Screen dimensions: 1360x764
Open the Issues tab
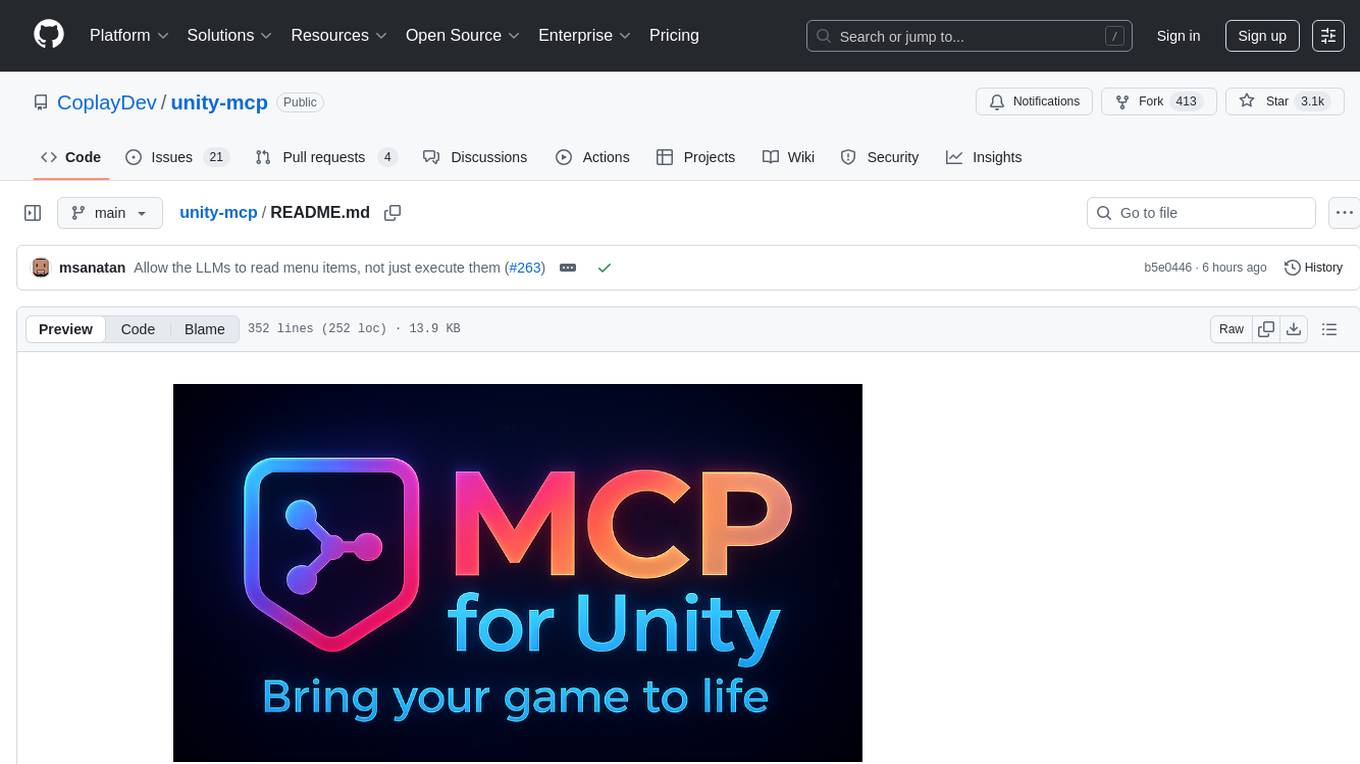[x=177, y=157]
